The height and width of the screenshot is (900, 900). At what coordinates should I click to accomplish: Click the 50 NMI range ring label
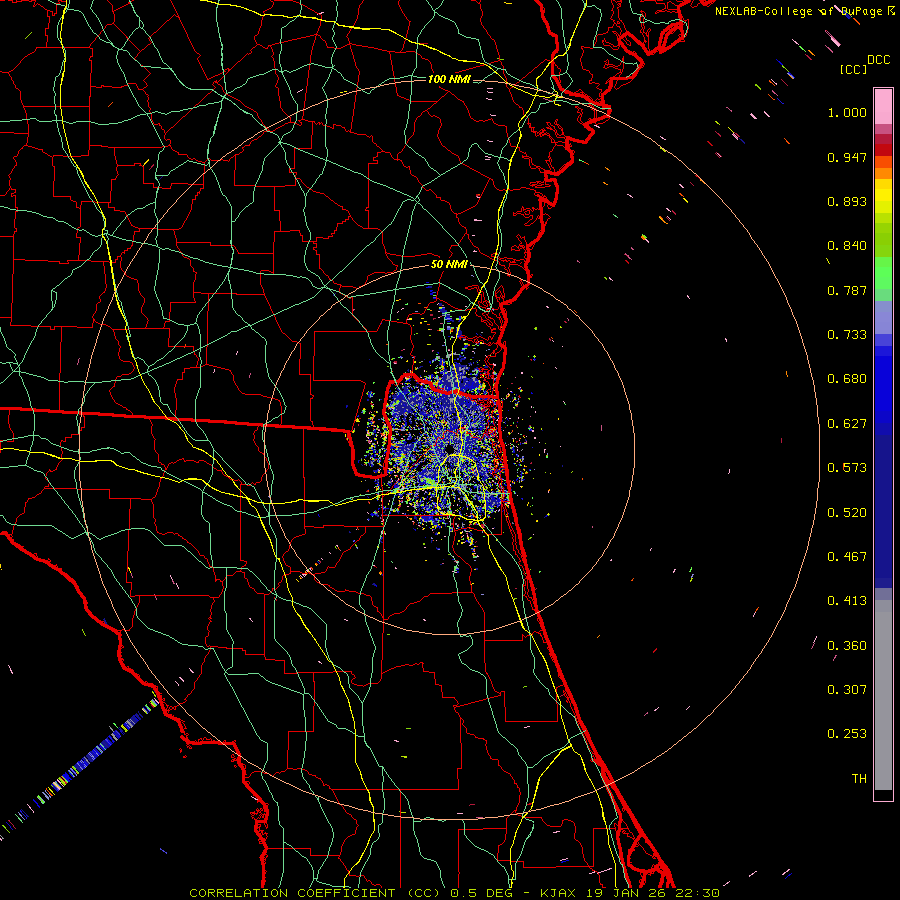[x=449, y=265]
